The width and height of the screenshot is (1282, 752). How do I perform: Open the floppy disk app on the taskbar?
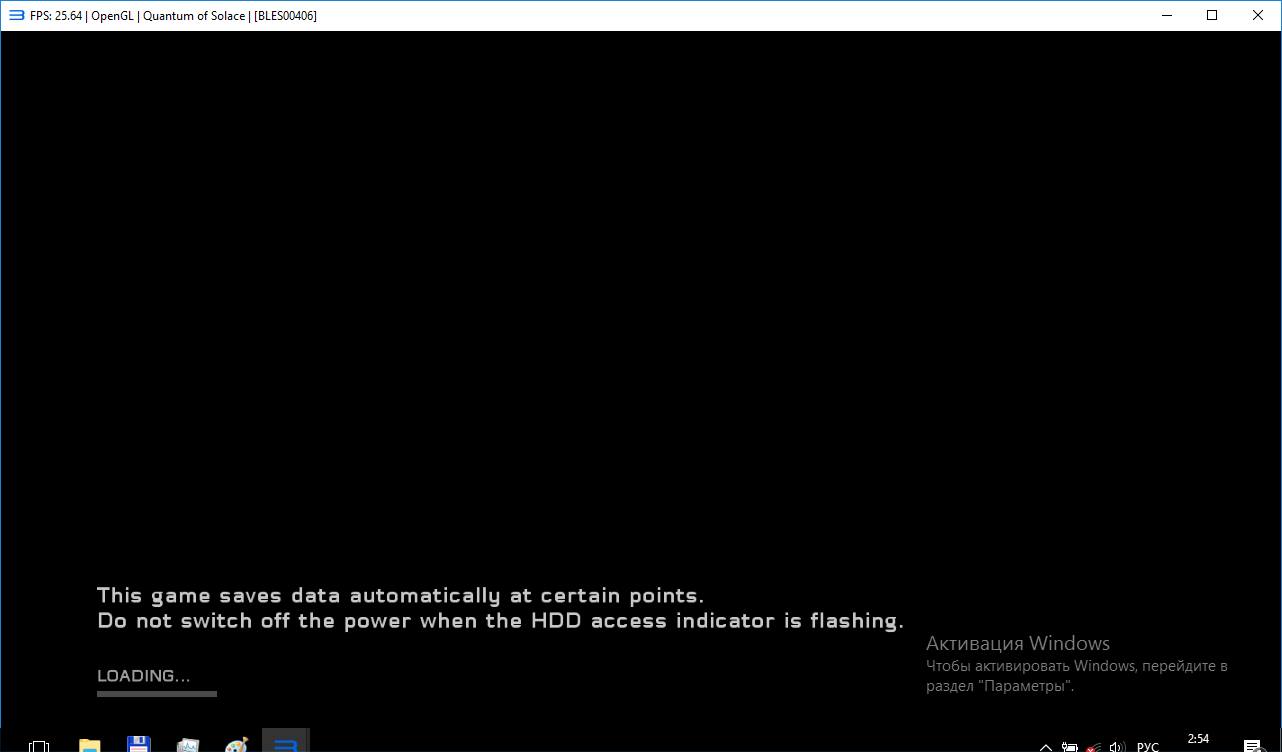click(x=139, y=744)
